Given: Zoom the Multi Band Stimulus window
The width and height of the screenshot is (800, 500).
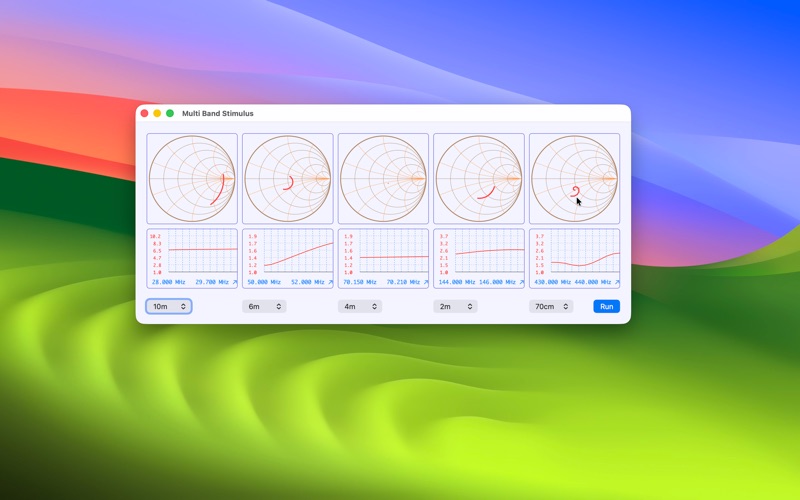Looking at the screenshot, I should coord(170,113).
